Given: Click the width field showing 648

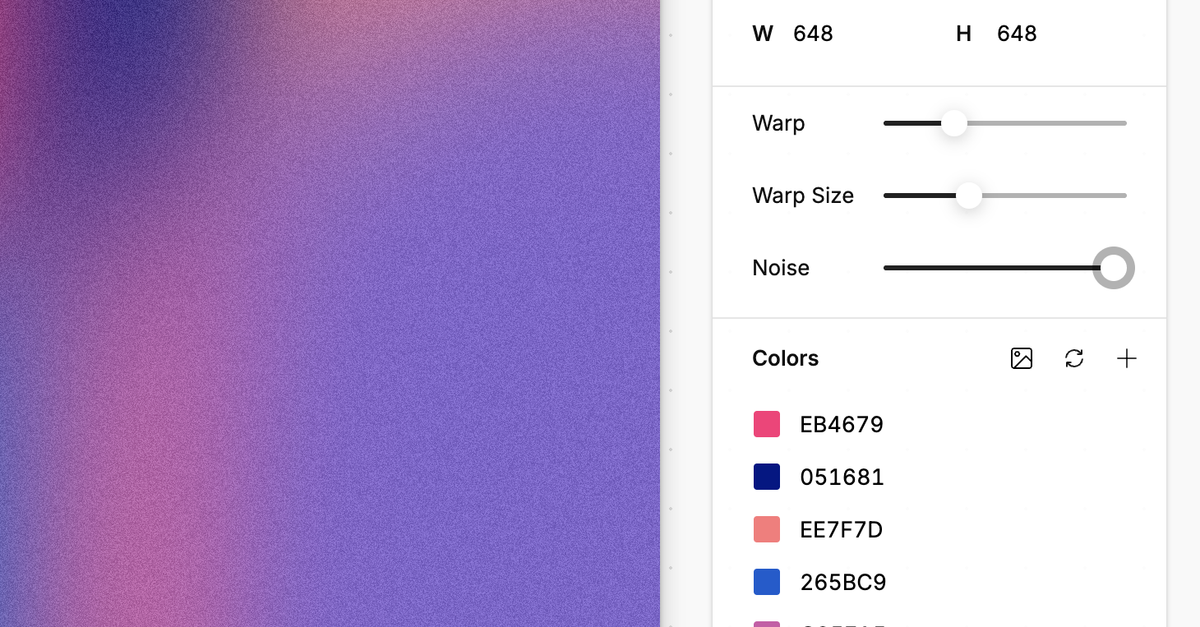Looking at the screenshot, I should point(813,34).
